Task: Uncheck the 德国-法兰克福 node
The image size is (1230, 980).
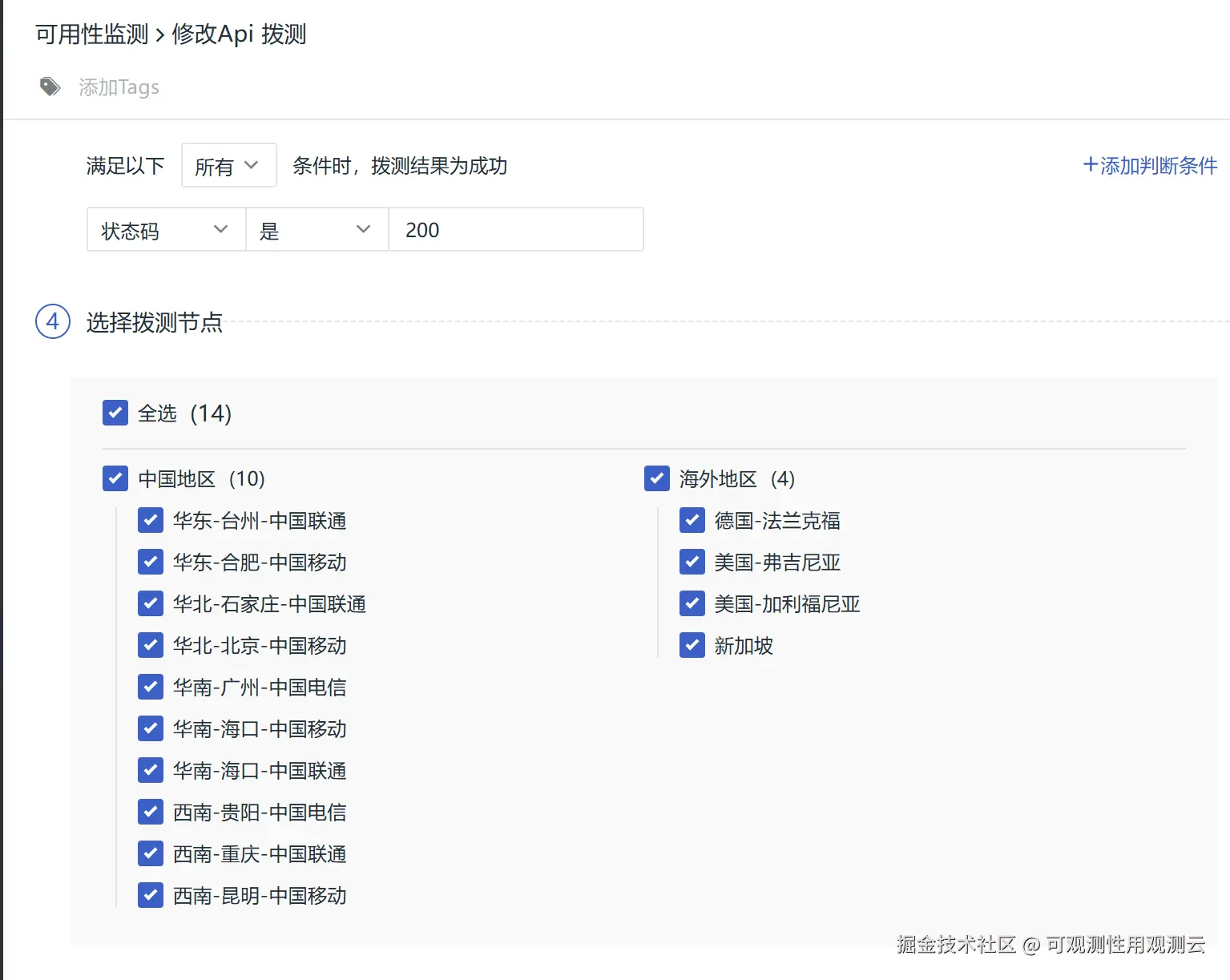Action: point(692,520)
